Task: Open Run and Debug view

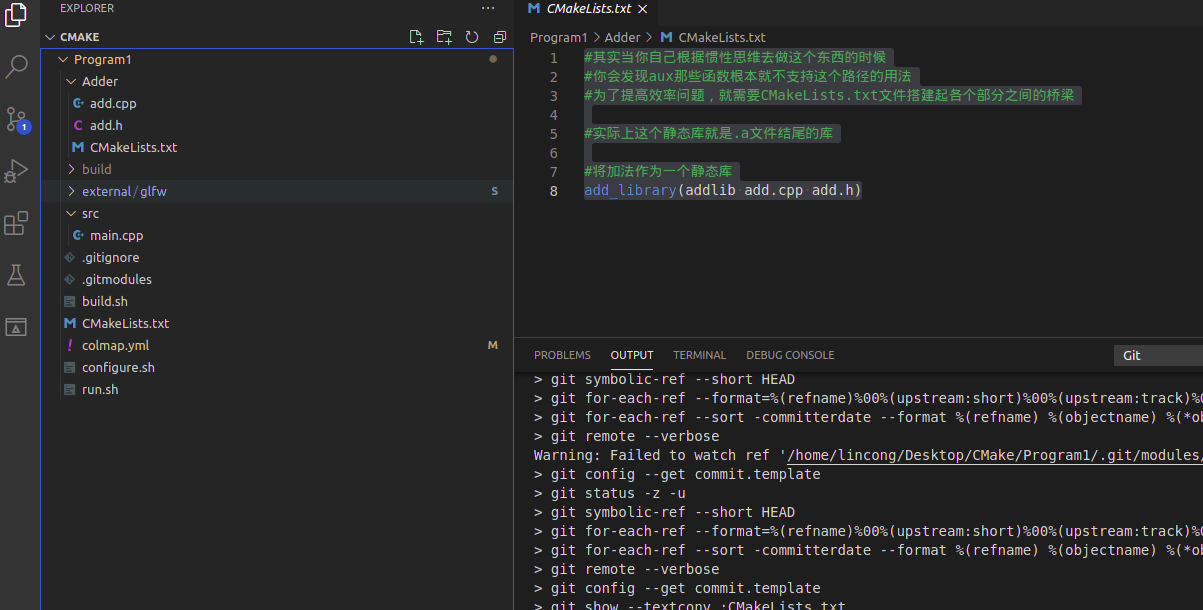Action: 16,171
